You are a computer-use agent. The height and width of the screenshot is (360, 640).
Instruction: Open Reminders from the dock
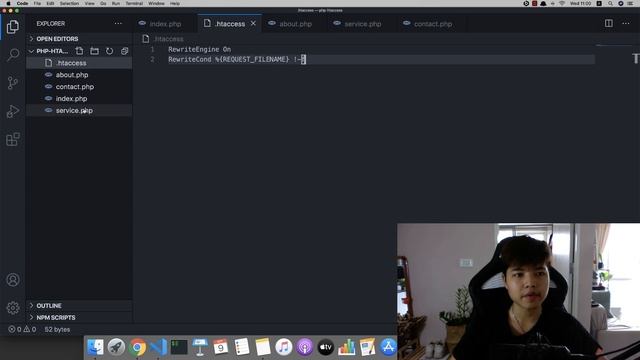[242, 347]
